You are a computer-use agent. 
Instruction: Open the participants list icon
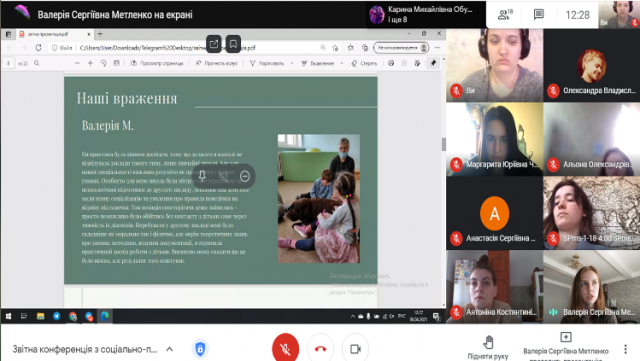(505, 15)
